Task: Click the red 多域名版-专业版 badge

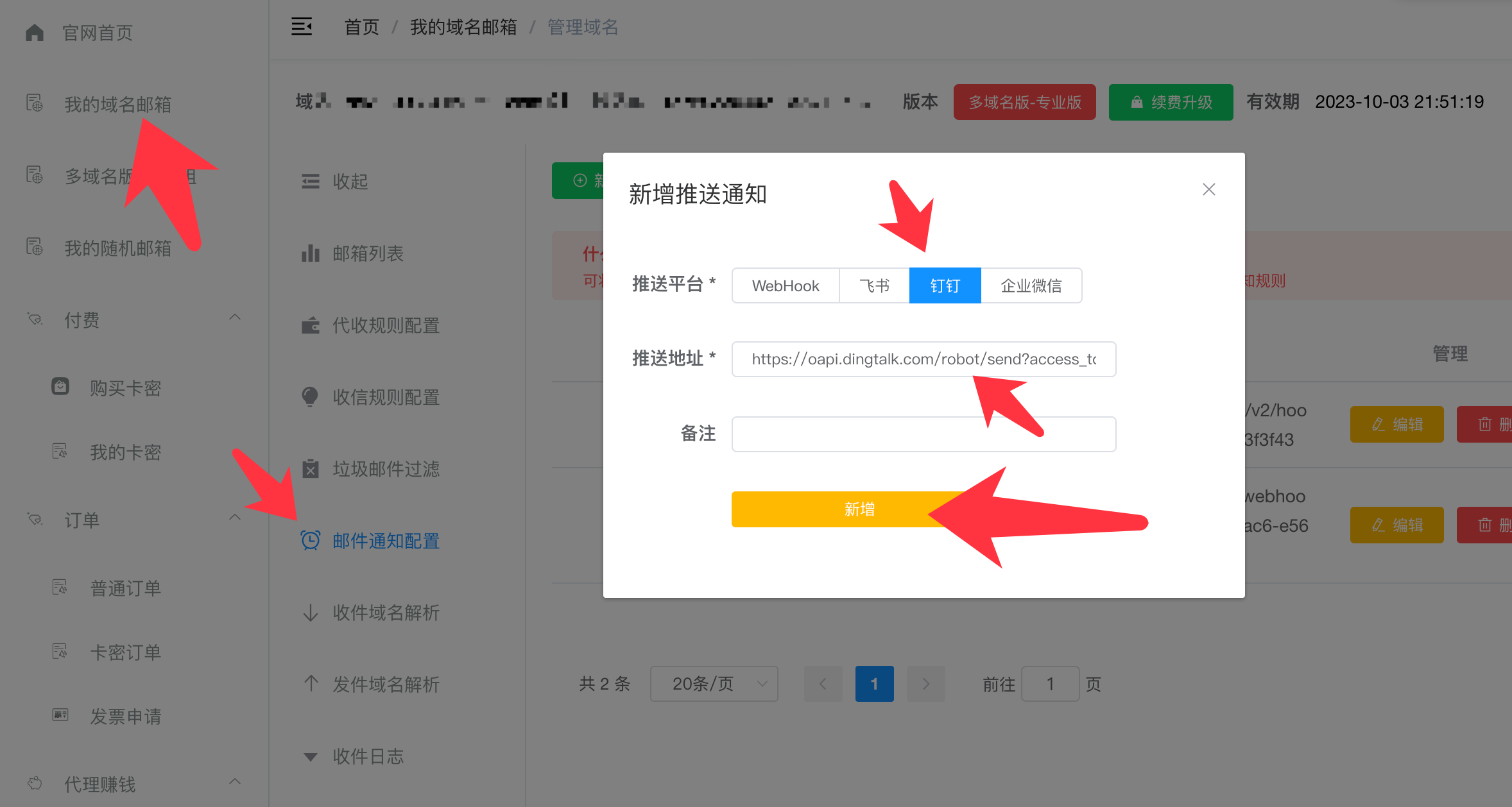Action: [x=1024, y=102]
